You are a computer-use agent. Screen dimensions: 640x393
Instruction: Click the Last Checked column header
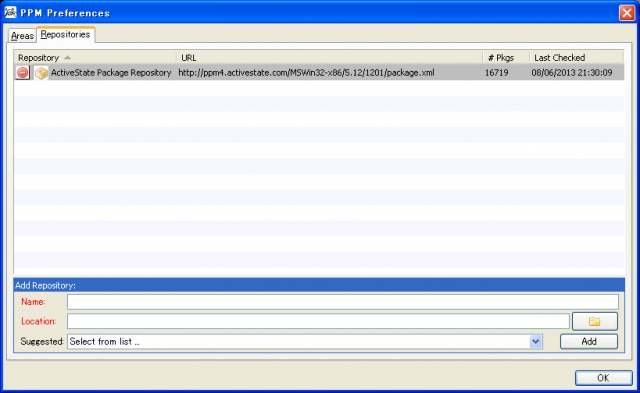coord(576,58)
